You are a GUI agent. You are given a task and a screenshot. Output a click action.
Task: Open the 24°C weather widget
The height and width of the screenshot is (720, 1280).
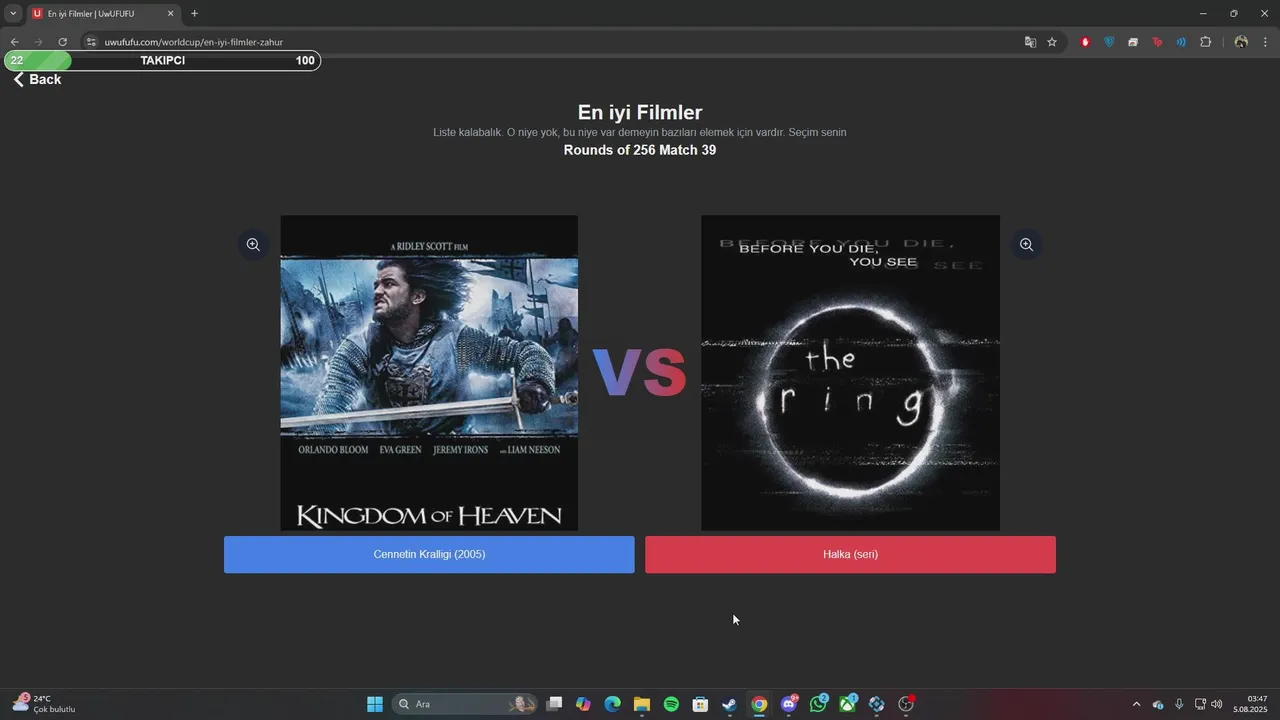pos(43,704)
